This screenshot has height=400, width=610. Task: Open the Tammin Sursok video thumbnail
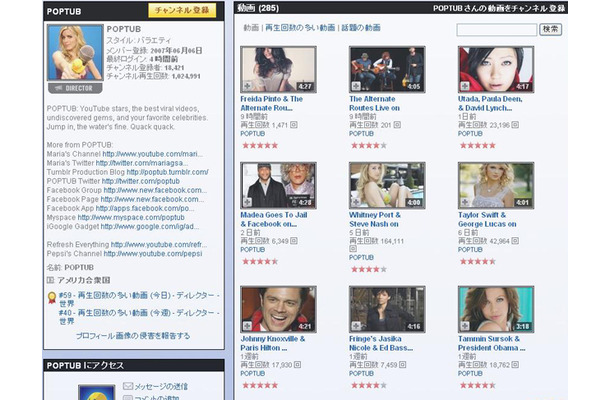[496, 309]
